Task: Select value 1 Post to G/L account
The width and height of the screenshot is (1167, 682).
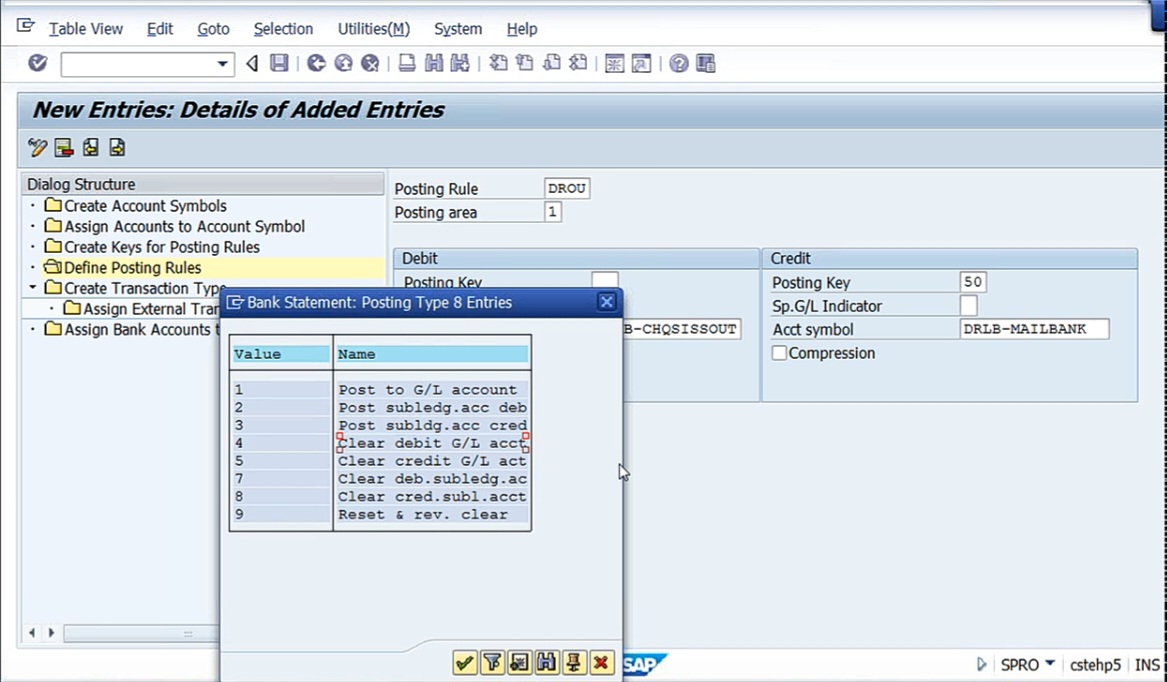Action: (x=380, y=389)
